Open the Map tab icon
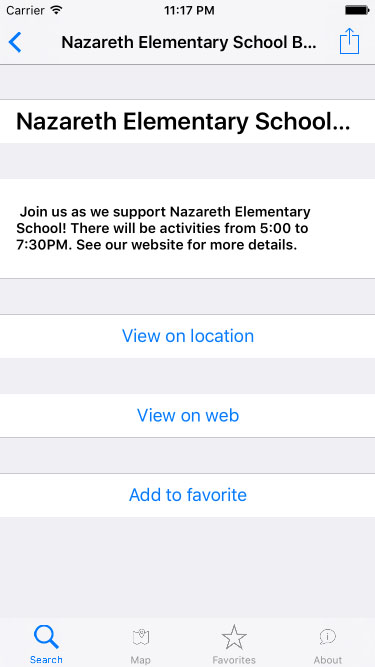 [140, 637]
